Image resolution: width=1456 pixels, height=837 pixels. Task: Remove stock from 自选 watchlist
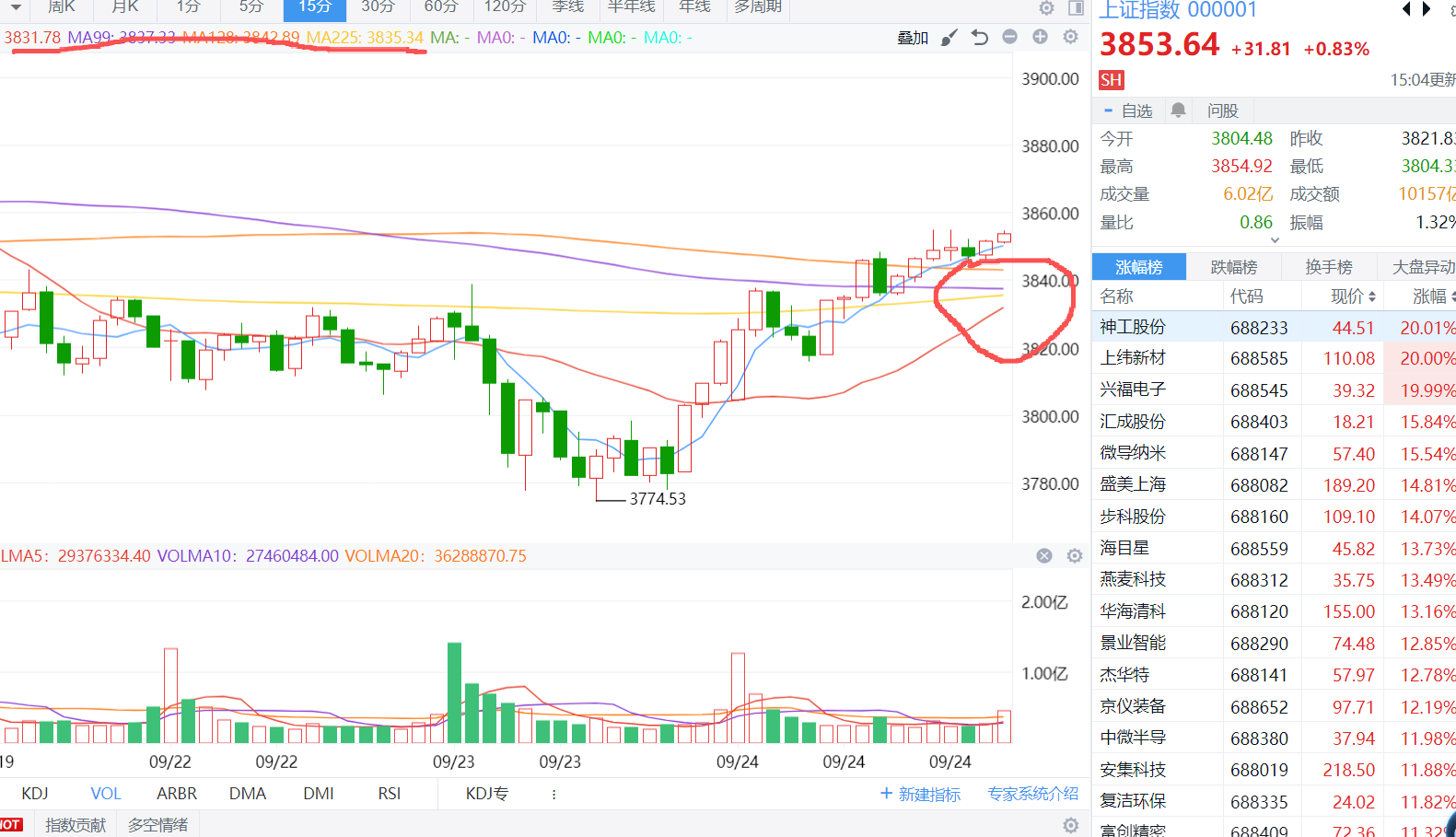(1128, 110)
